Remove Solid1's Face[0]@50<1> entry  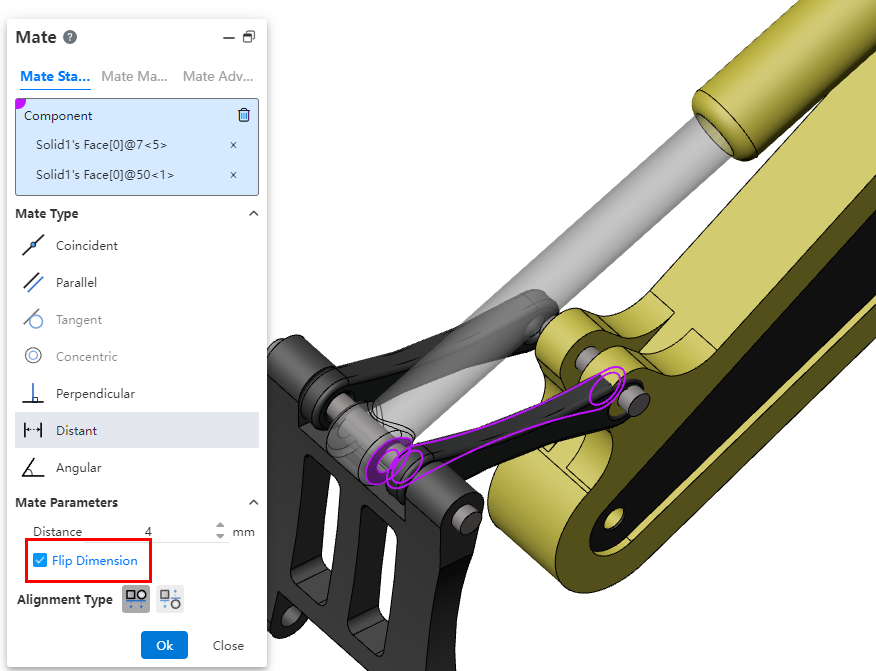[234, 175]
